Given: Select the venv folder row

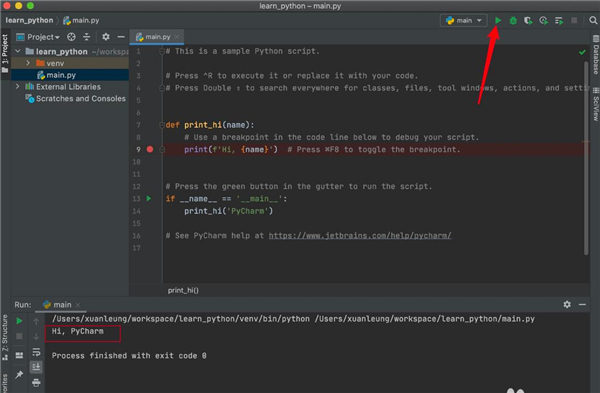Looking at the screenshot, I should pyautogui.click(x=70, y=63).
